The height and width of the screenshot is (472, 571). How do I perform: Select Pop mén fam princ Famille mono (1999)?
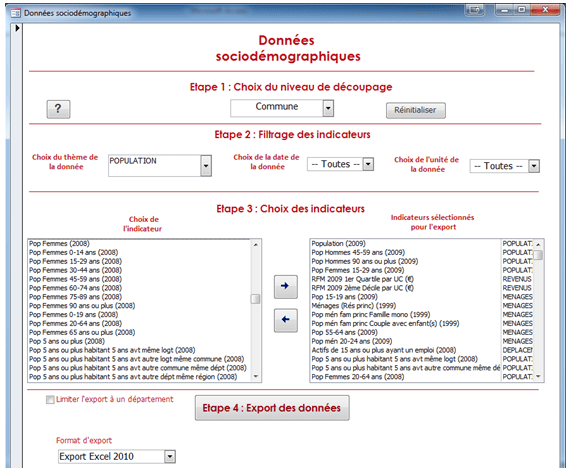[x=422, y=314]
